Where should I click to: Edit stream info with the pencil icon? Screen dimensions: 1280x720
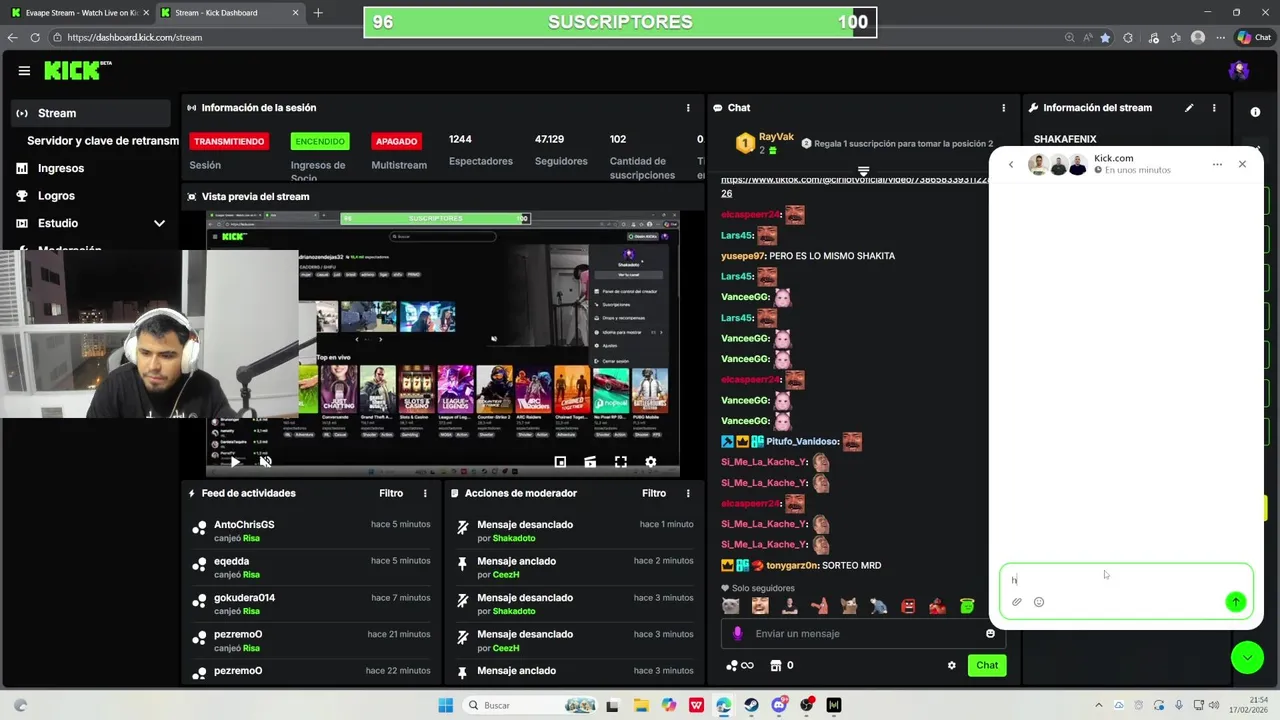click(1189, 108)
